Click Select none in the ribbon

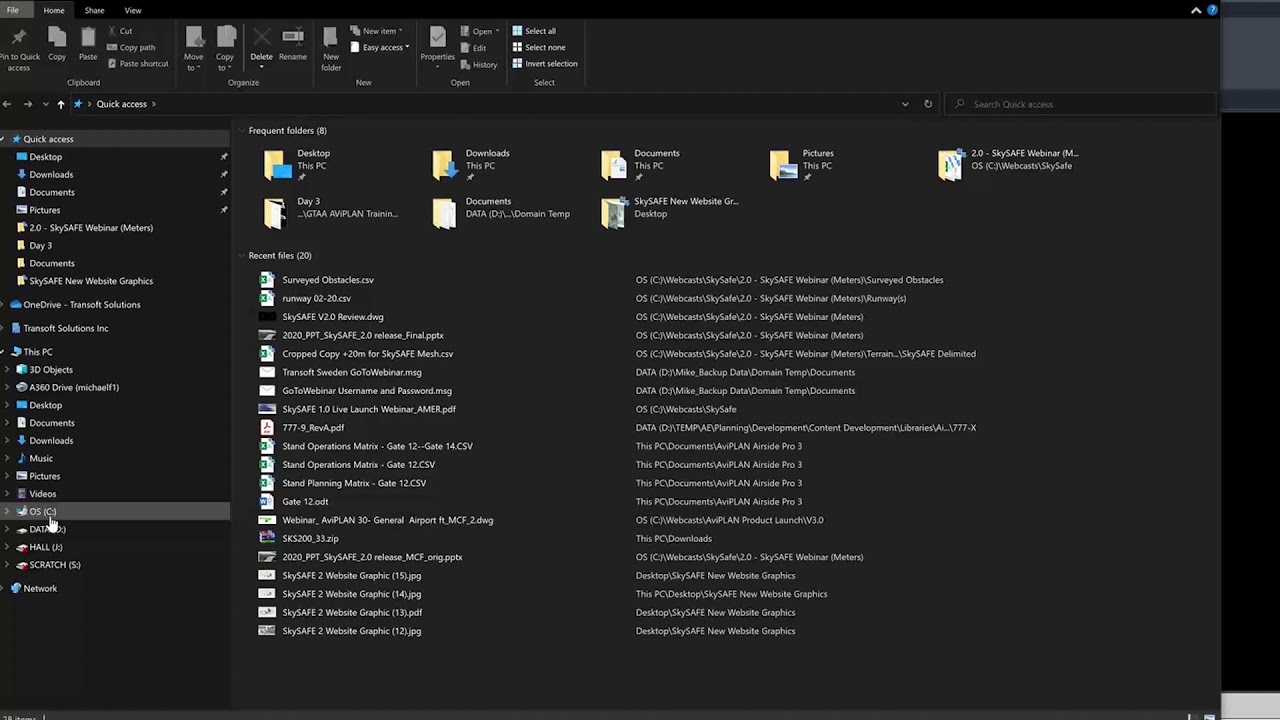tap(538, 47)
